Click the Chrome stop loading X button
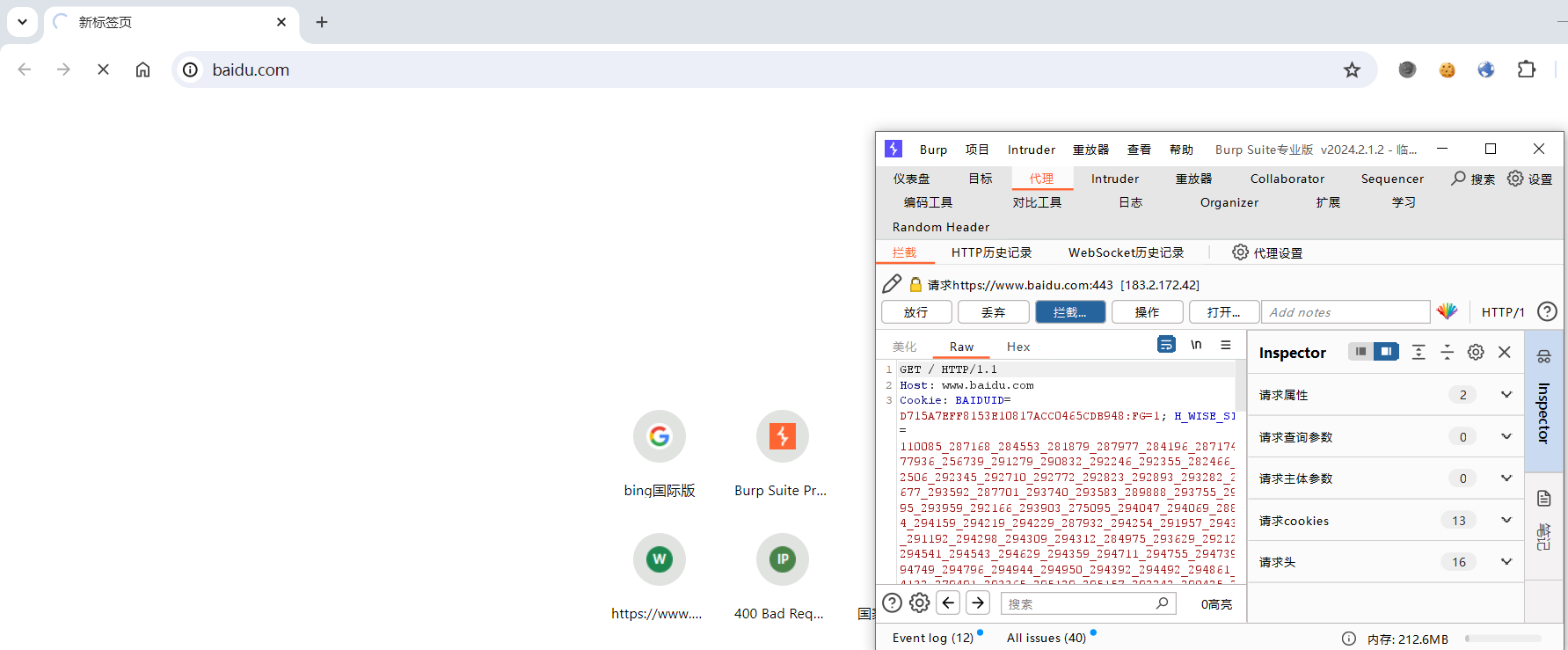 pos(103,69)
